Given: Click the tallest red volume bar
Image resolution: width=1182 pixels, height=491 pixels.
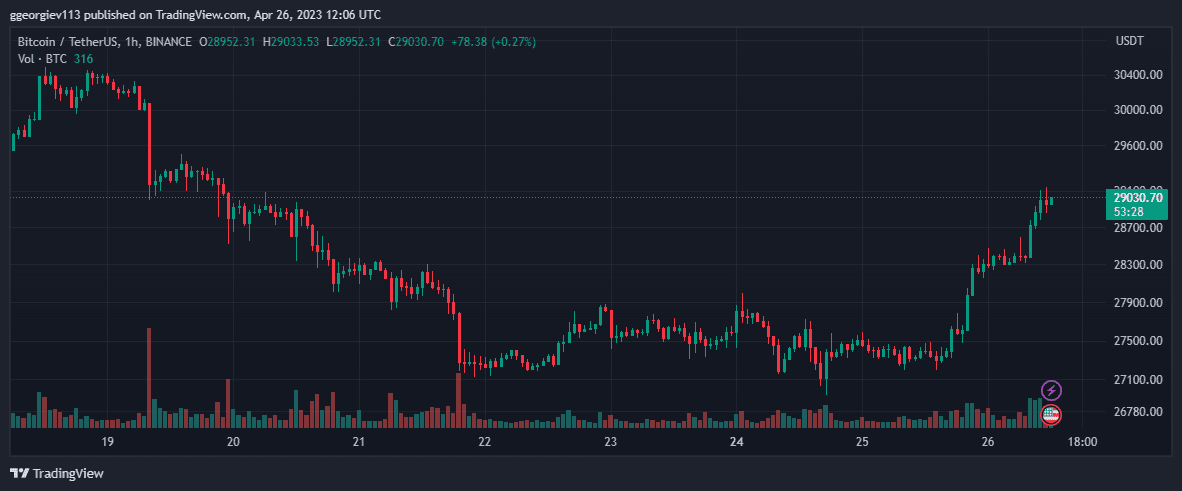Looking at the screenshot, I should point(149,378).
